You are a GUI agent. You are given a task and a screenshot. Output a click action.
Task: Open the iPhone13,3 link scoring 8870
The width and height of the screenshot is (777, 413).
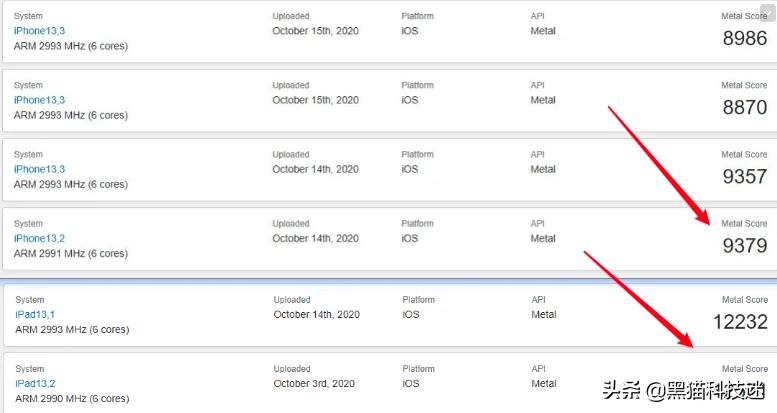39,100
